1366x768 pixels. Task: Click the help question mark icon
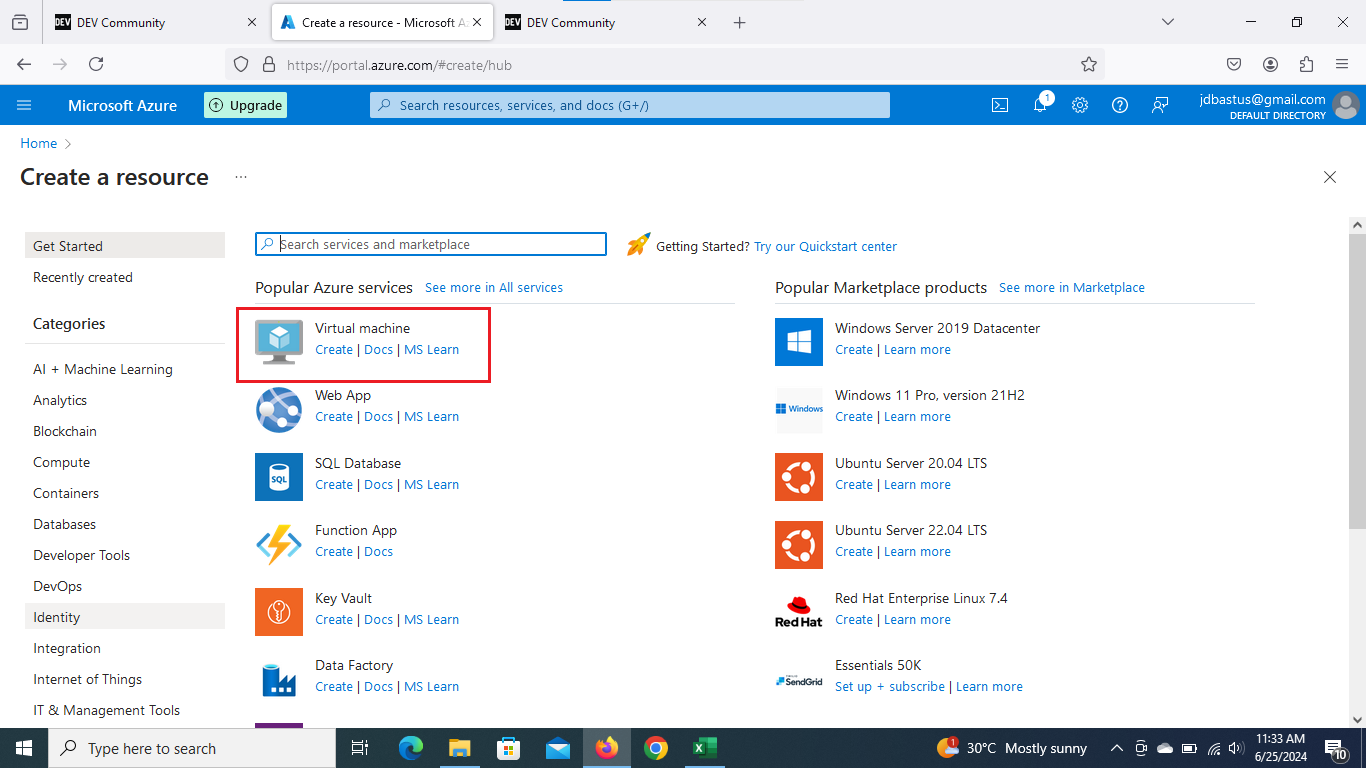pyautogui.click(x=1120, y=105)
